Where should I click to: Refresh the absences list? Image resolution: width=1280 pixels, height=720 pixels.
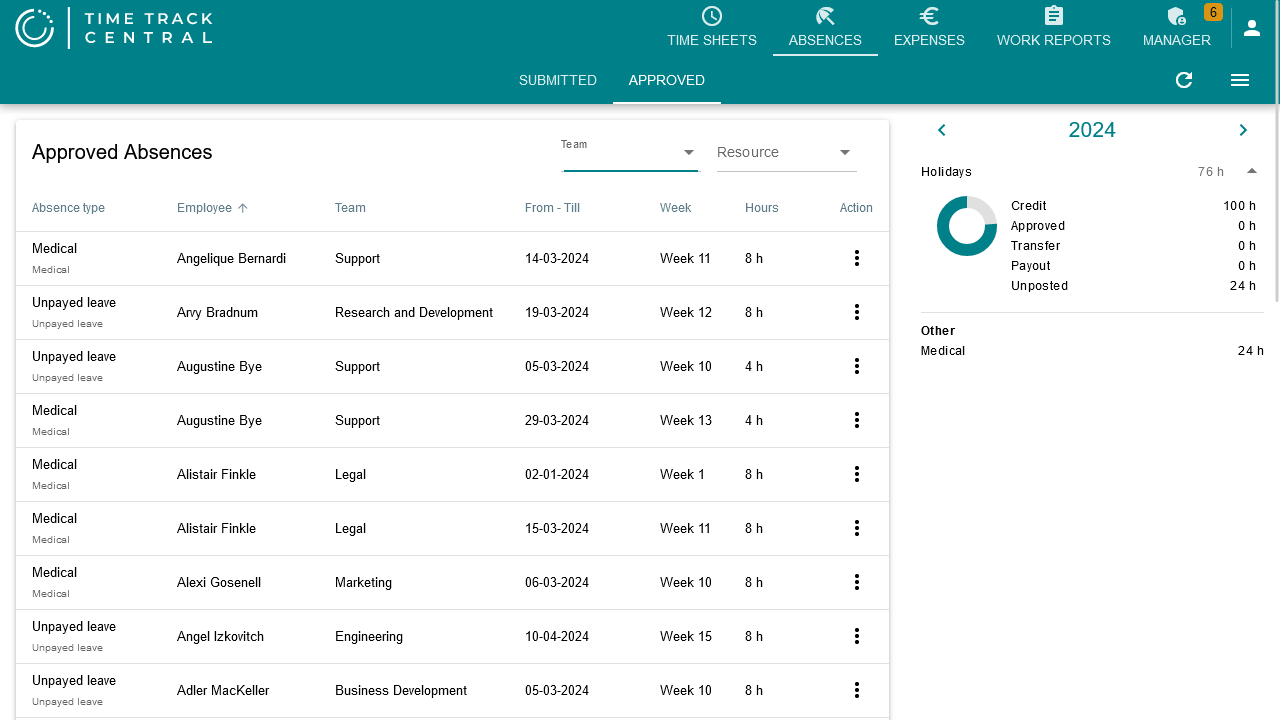[x=1184, y=80]
